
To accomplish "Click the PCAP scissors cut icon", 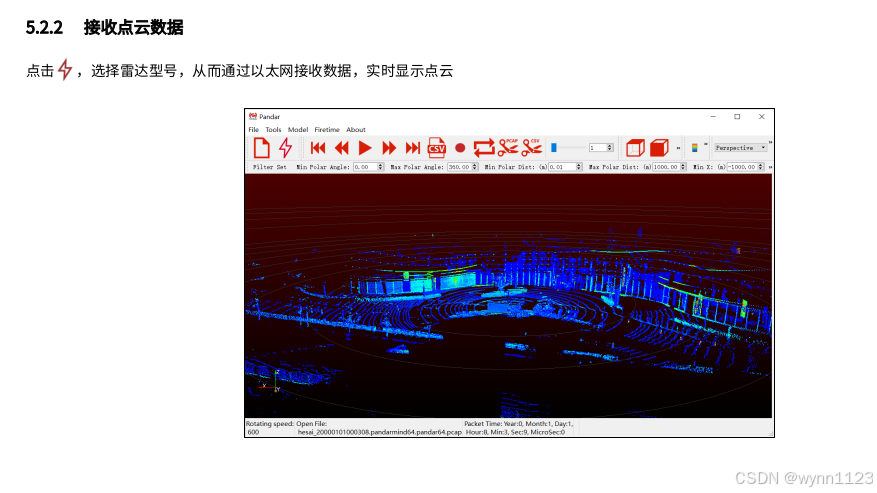I will click(x=508, y=147).
